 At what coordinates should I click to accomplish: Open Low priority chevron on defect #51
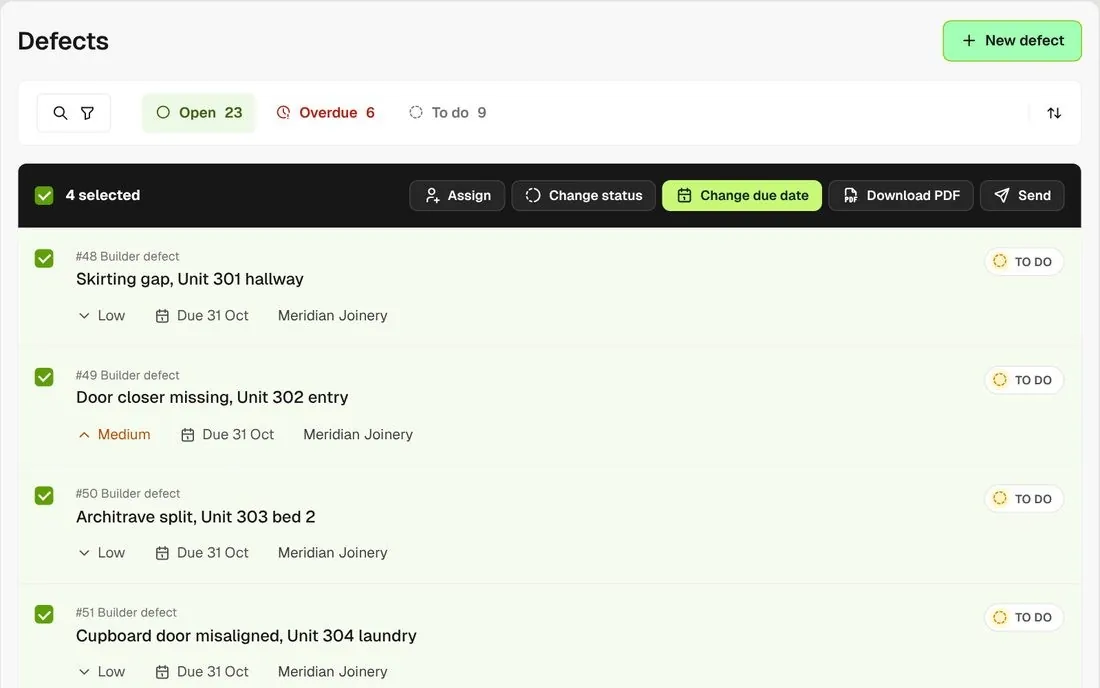tap(84, 672)
